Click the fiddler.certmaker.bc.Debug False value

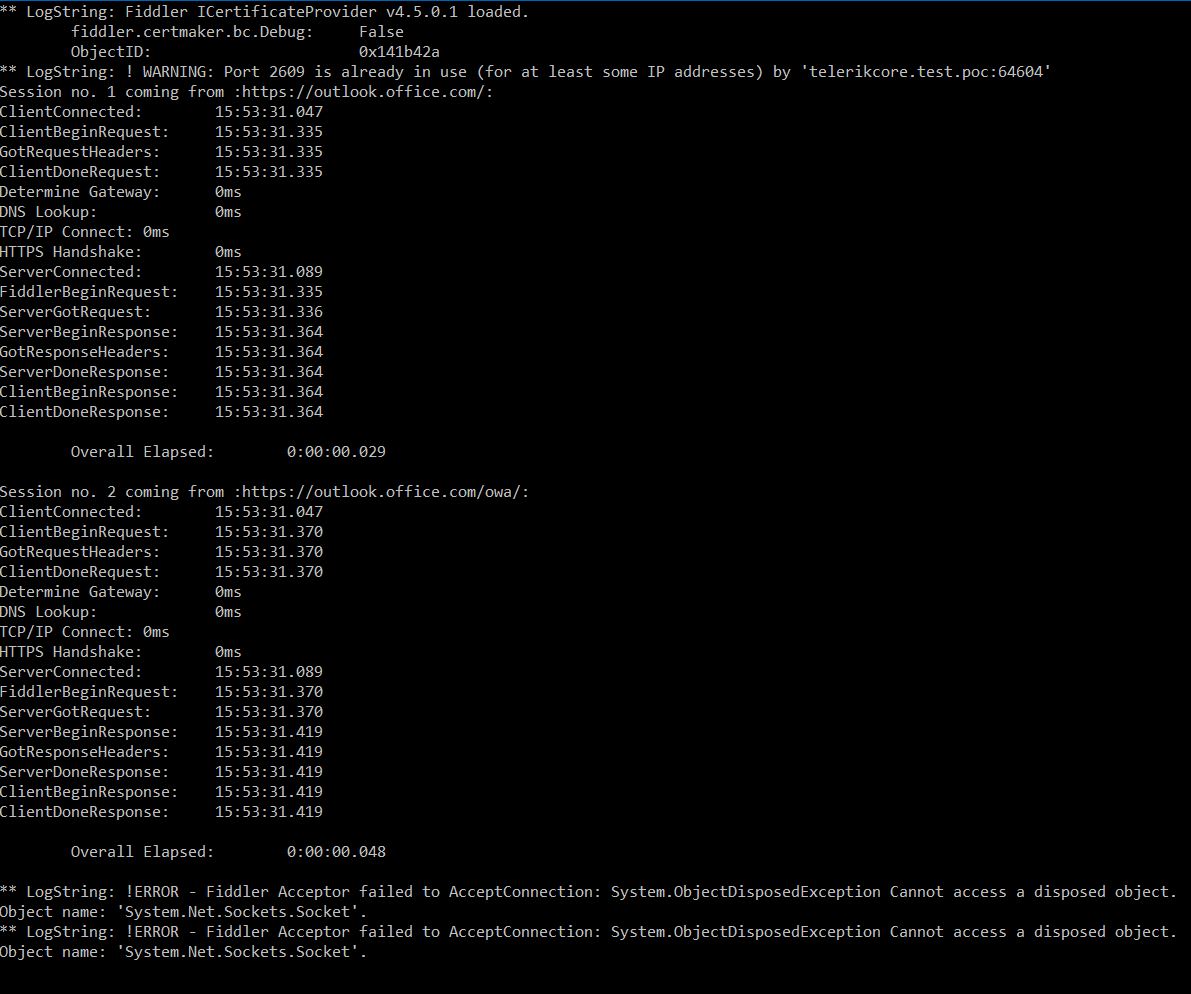[381, 32]
